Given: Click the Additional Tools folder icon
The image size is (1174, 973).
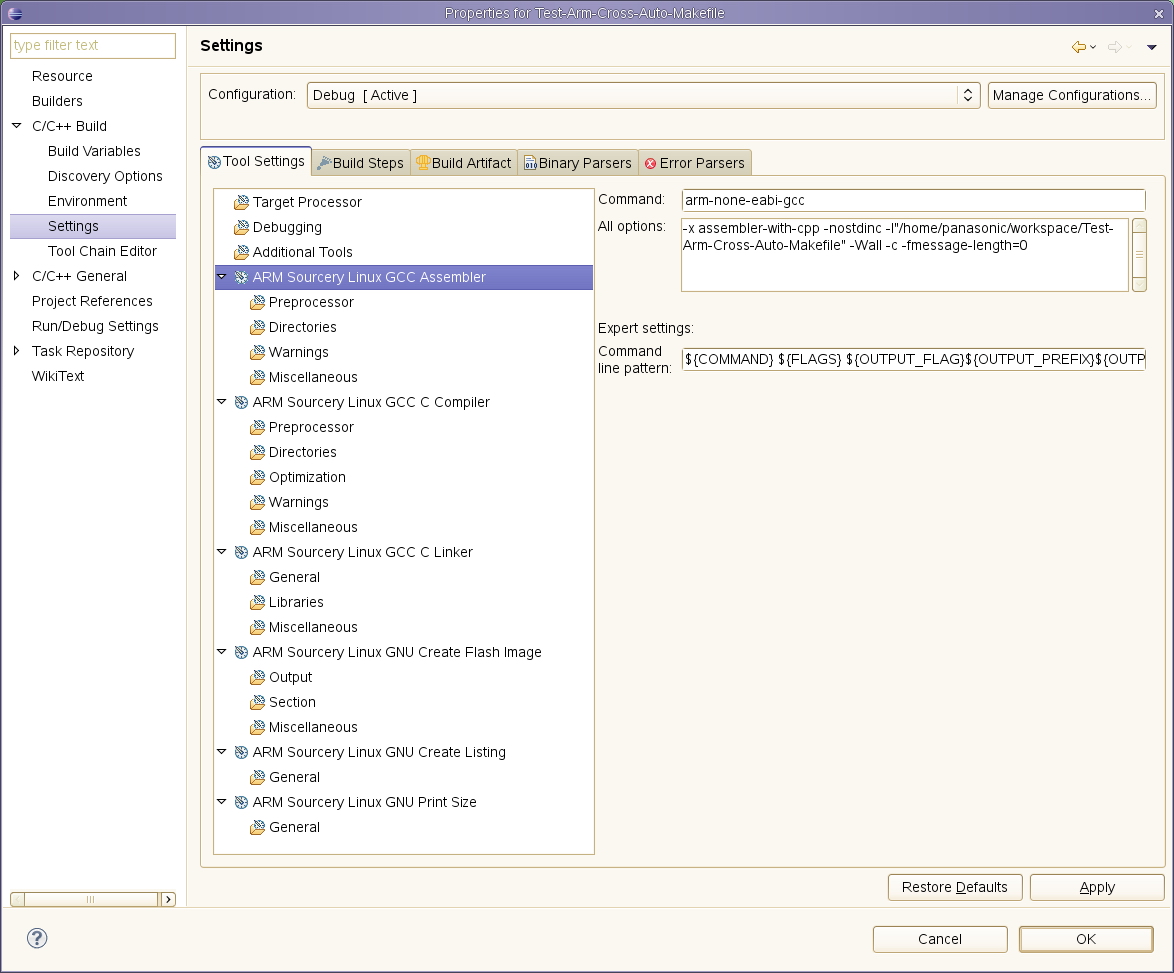Looking at the screenshot, I should (x=241, y=252).
